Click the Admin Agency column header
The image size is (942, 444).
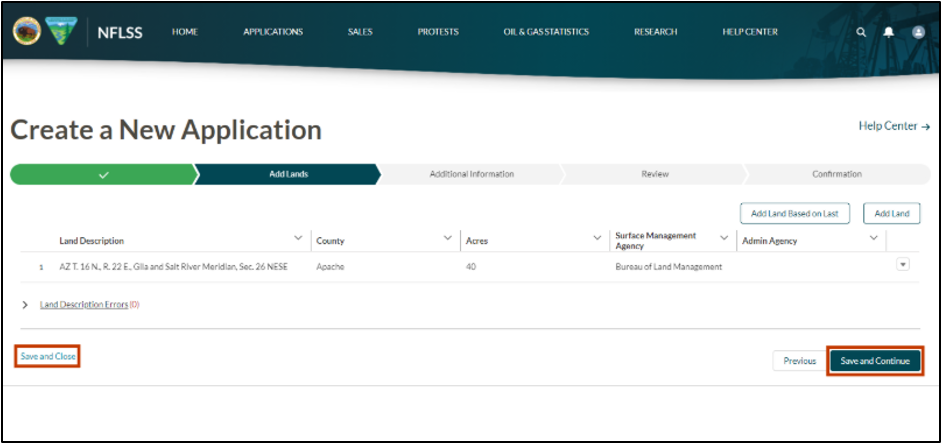click(770, 241)
